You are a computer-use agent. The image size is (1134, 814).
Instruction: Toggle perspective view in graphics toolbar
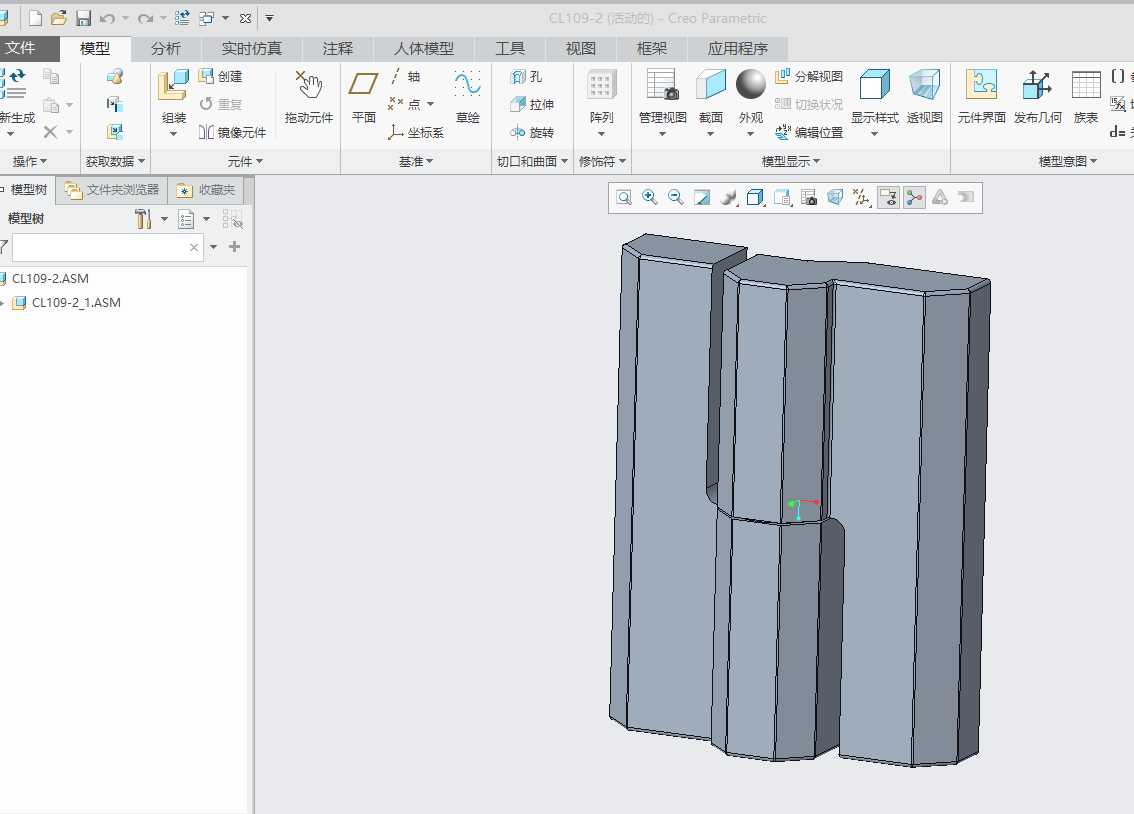835,197
